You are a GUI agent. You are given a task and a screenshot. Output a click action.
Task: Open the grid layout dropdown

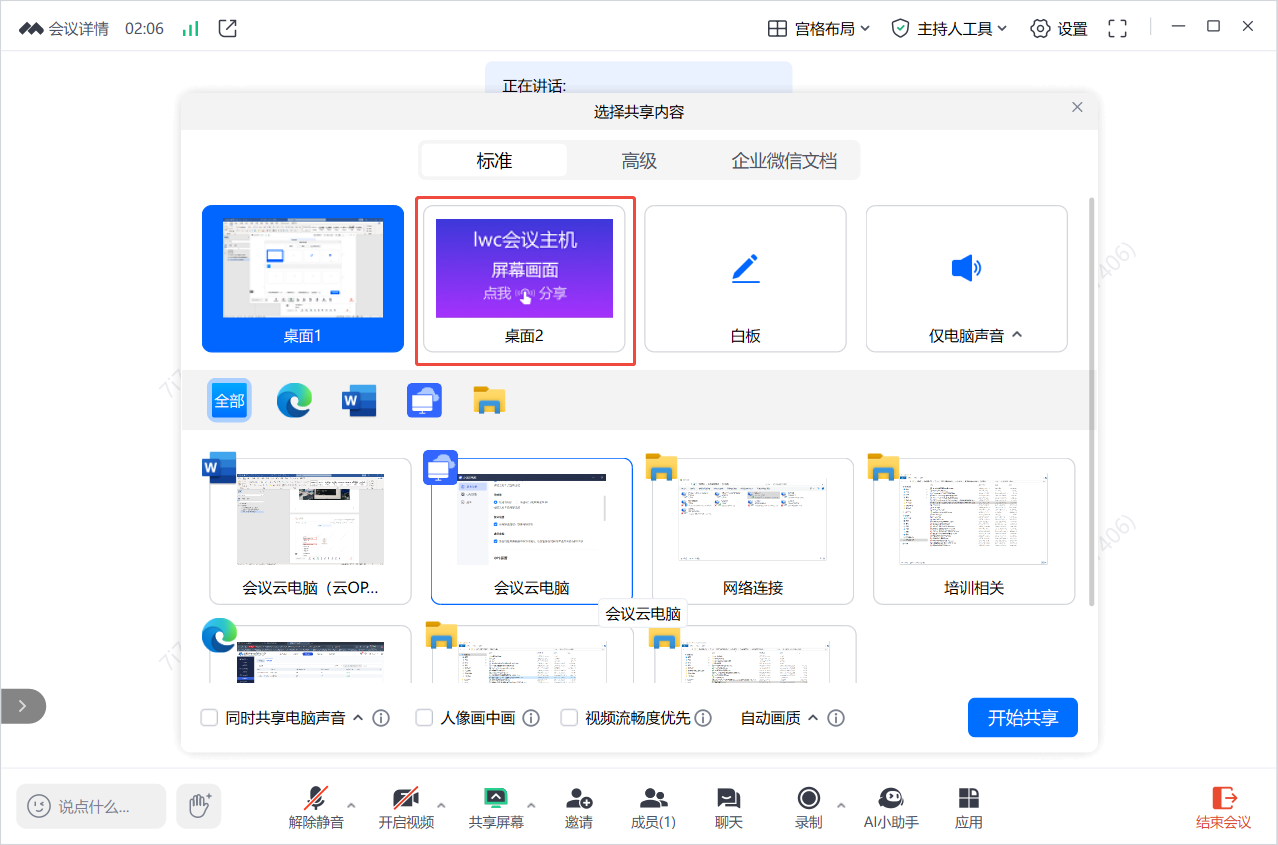tap(818, 29)
